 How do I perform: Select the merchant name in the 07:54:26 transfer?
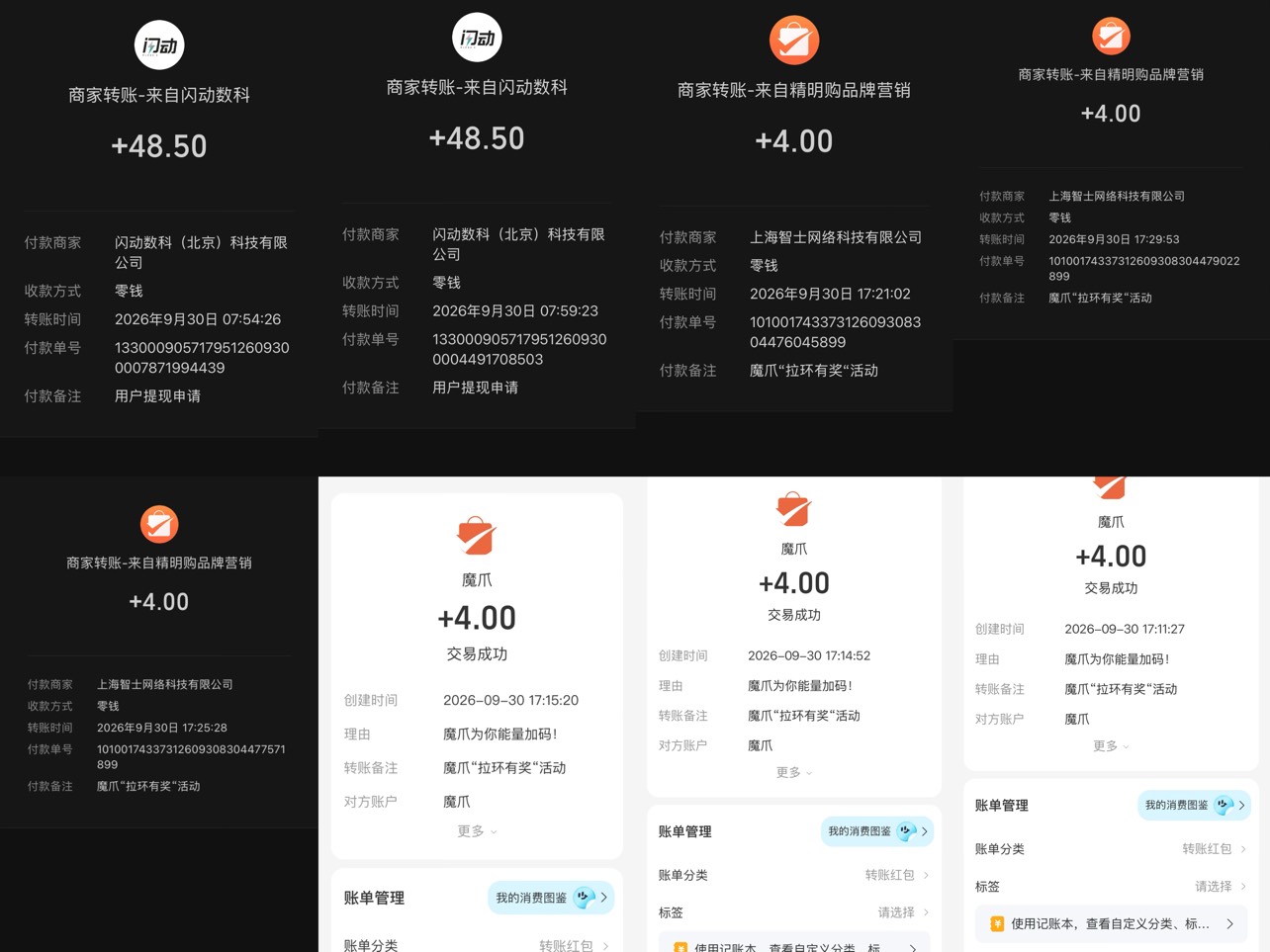(201, 252)
